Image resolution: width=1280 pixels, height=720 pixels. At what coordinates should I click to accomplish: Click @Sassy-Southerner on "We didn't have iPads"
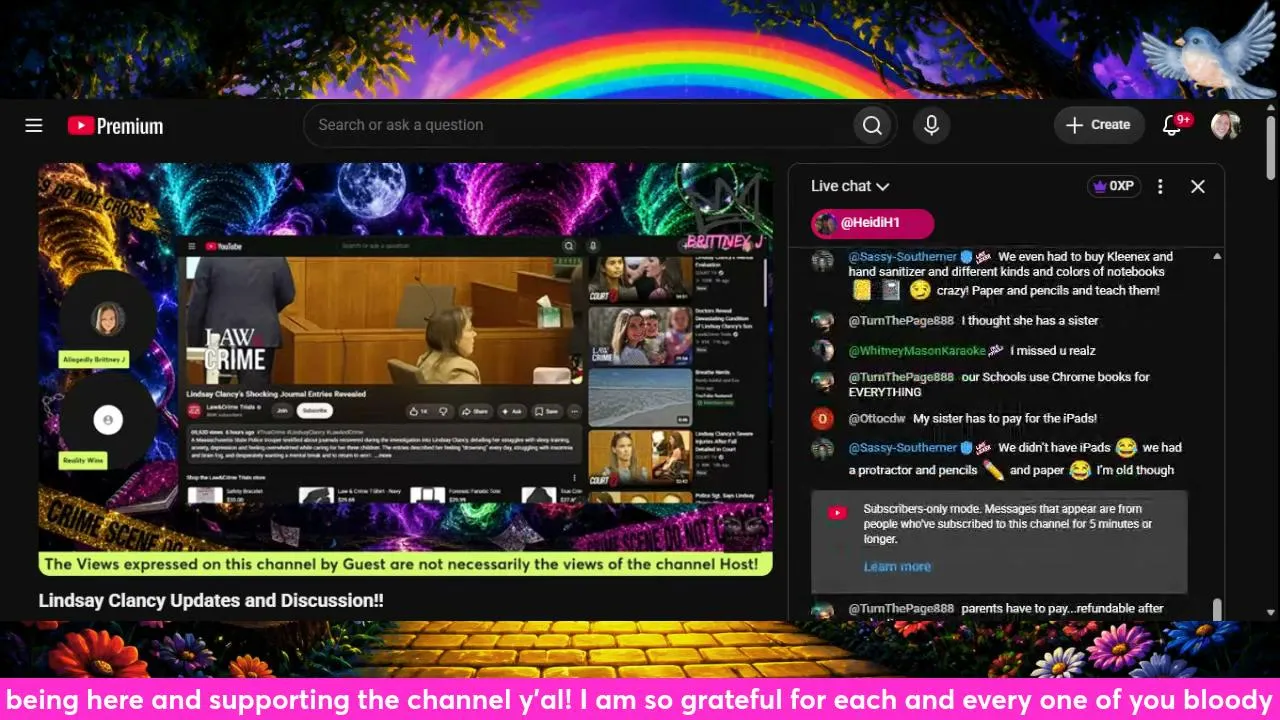[x=902, y=448]
